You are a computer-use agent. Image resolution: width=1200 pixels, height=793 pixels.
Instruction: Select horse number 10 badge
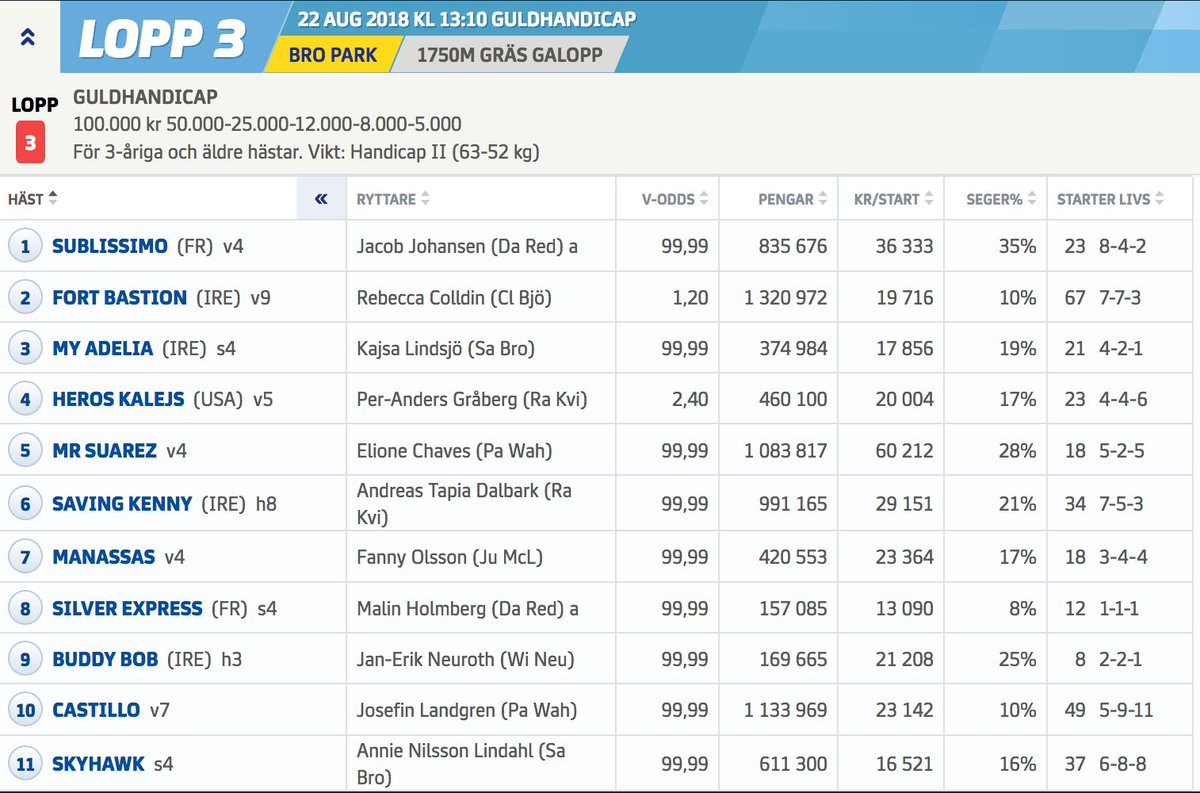pyautogui.click(x=26, y=711)
